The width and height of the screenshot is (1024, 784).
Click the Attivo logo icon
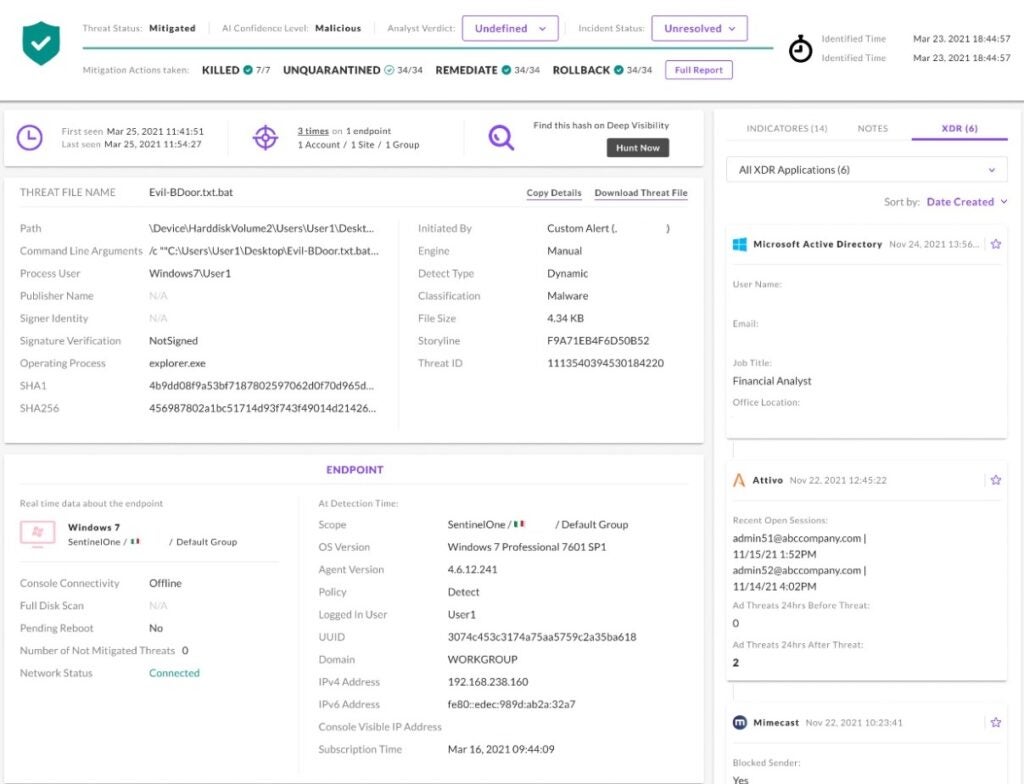click(x=739, y=480)
